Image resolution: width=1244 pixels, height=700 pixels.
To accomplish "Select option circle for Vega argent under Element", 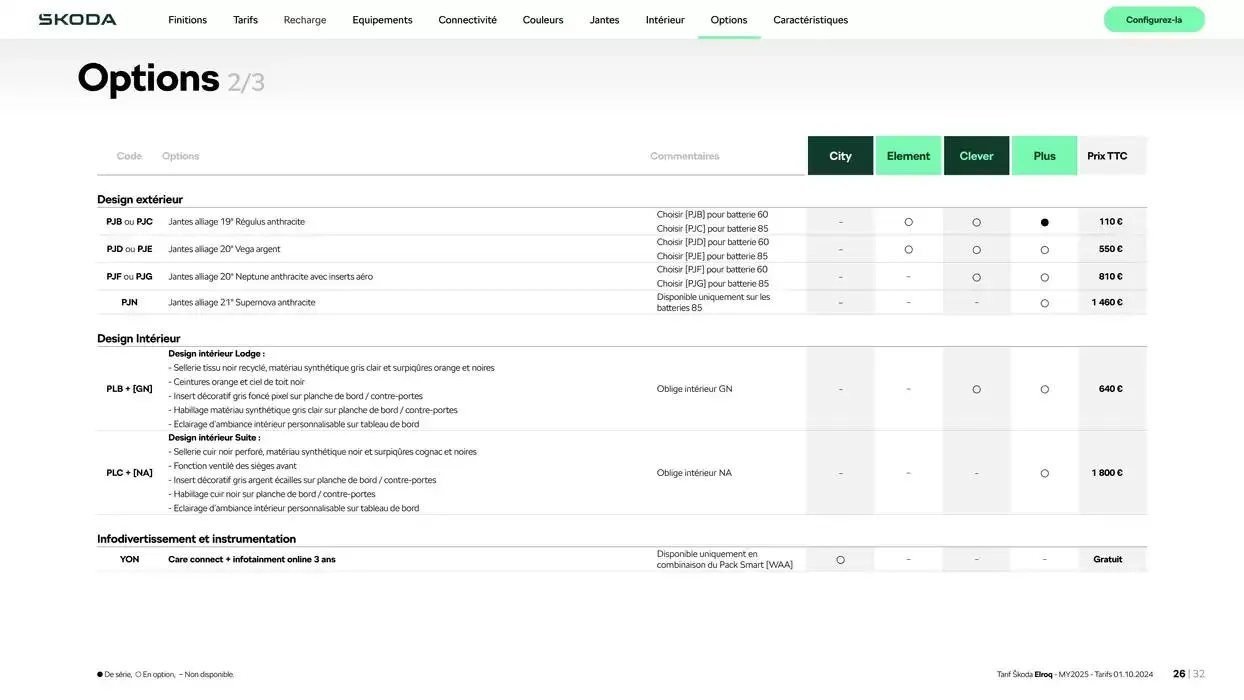I will (908, 250).
